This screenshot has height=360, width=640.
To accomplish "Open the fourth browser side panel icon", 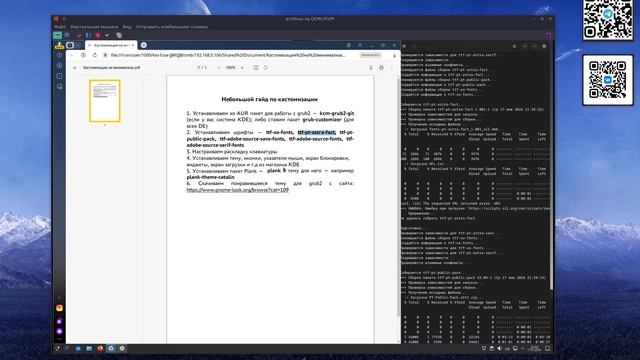I will coord(60,87).
